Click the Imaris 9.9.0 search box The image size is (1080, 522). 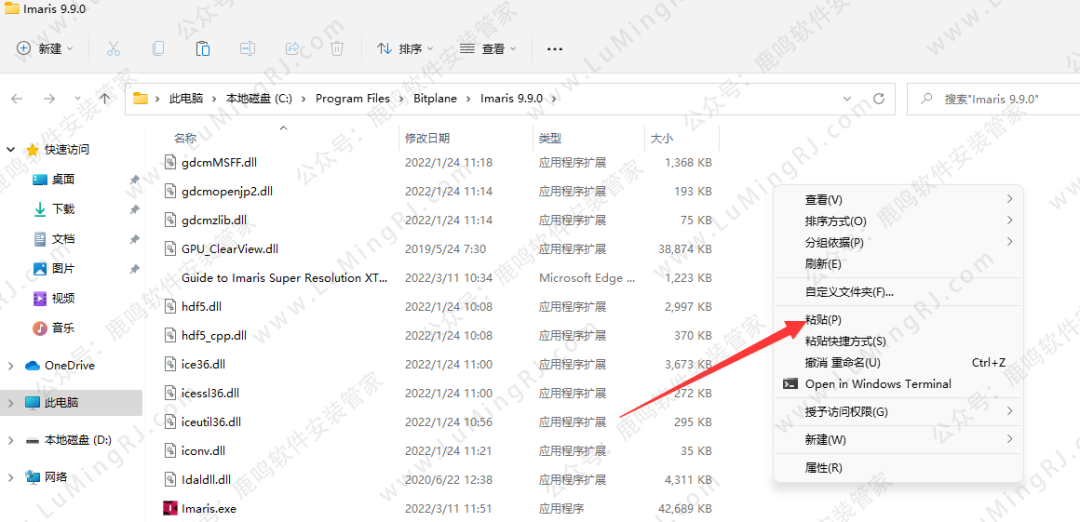click(x=995, y=99)
